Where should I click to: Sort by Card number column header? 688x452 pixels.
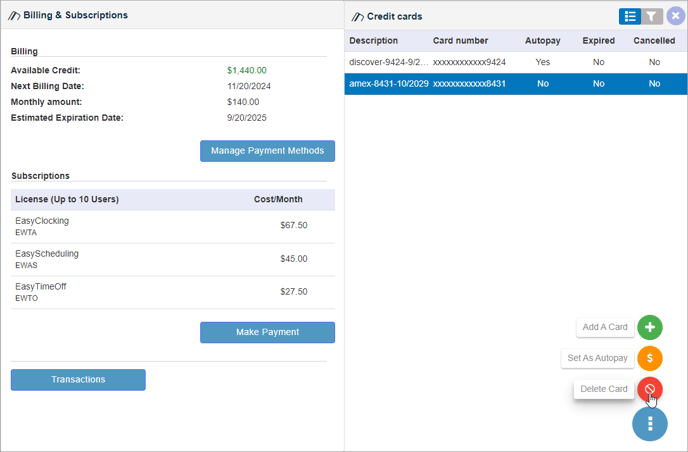pyautogui.click(x=460, y=41)
